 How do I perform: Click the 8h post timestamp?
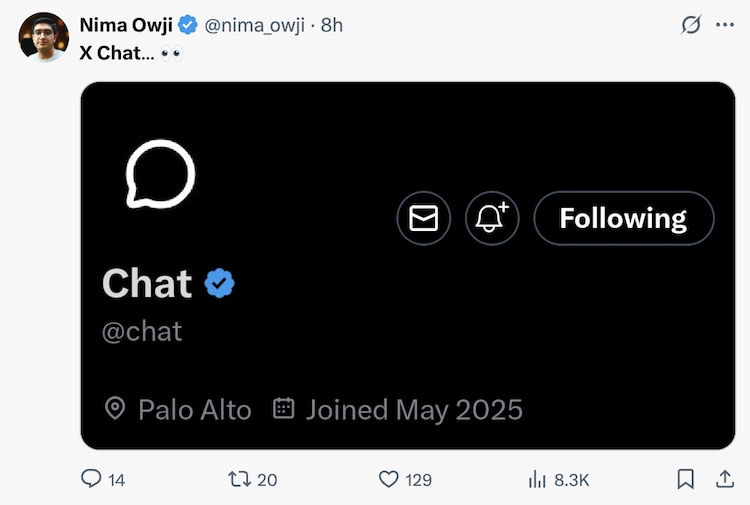(x=332, y=25)
